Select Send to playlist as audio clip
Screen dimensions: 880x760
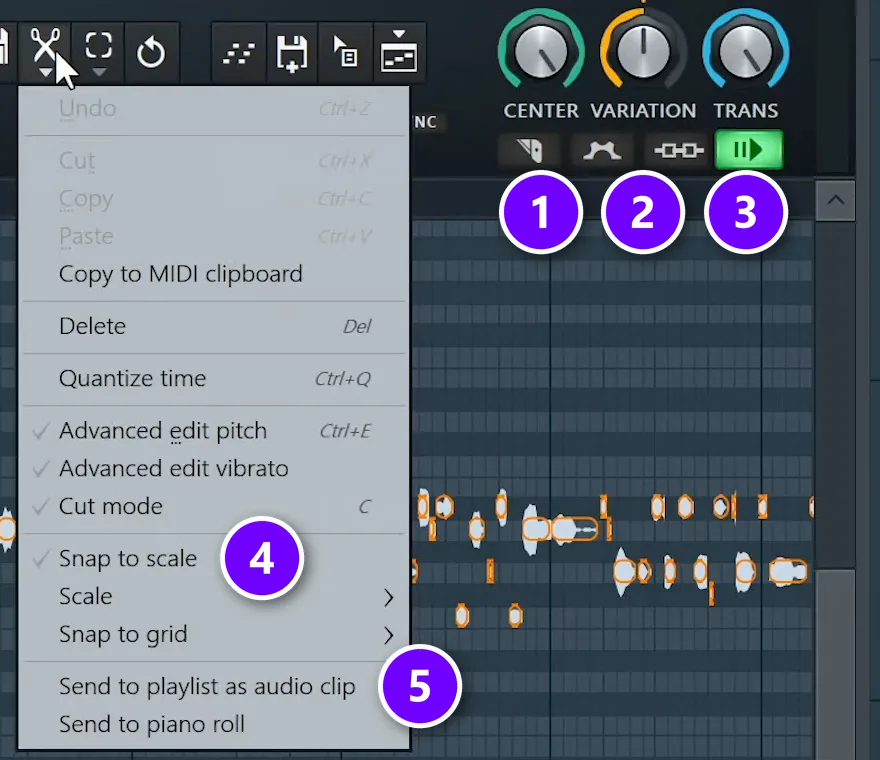tap(214, 686)
